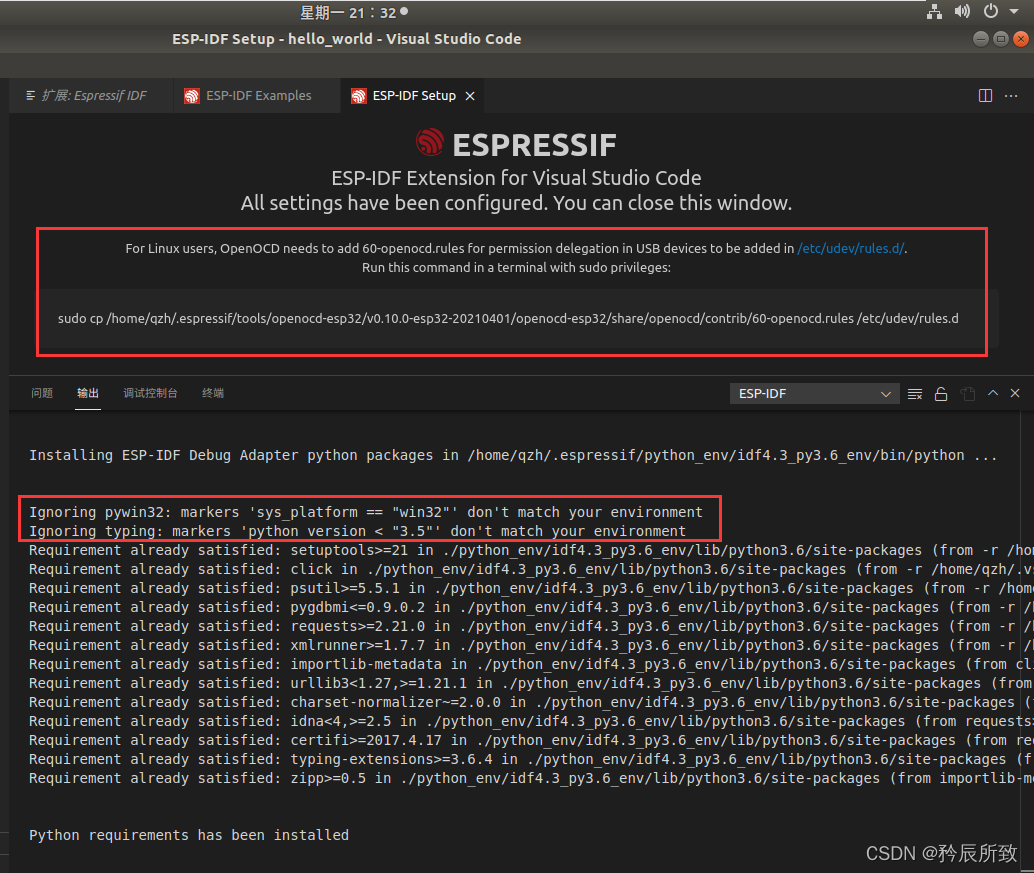This screenshot has height=873, width=1034.
Task: Click the Espressif logo in setup page
Action: [430, 142]
